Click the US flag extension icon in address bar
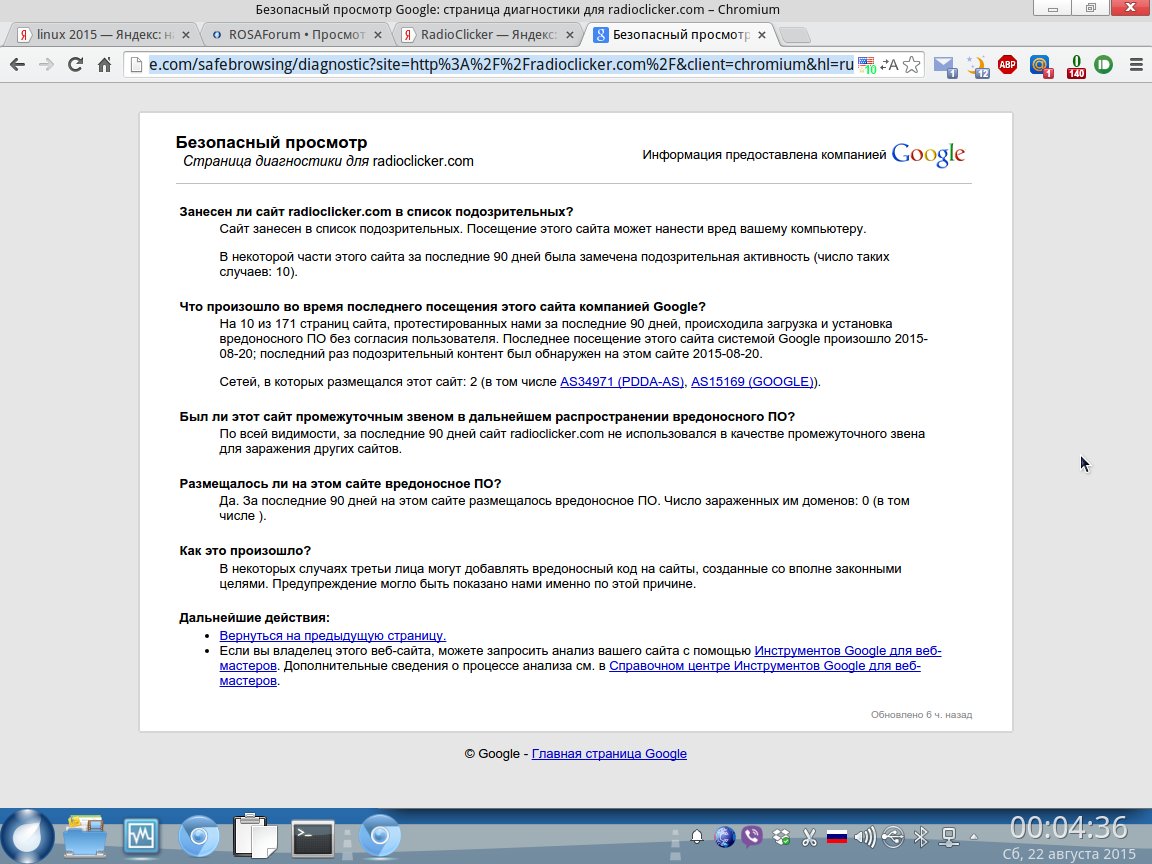Viewport: 1152px width, 864px height. click(x=867, y=65)
